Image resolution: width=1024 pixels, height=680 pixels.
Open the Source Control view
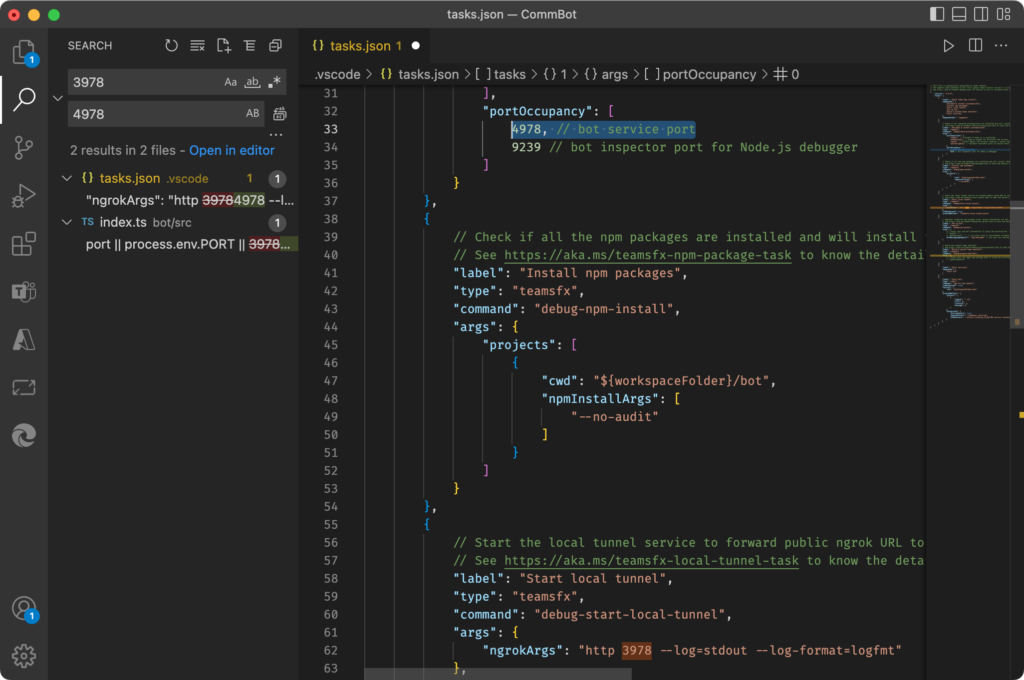24,148
